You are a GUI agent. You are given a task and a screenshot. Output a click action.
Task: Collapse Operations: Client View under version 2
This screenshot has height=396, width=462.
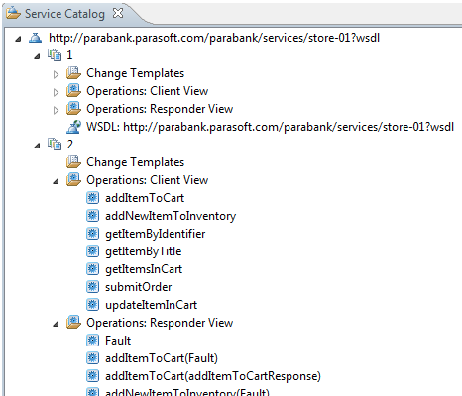[x=56, y=181]
